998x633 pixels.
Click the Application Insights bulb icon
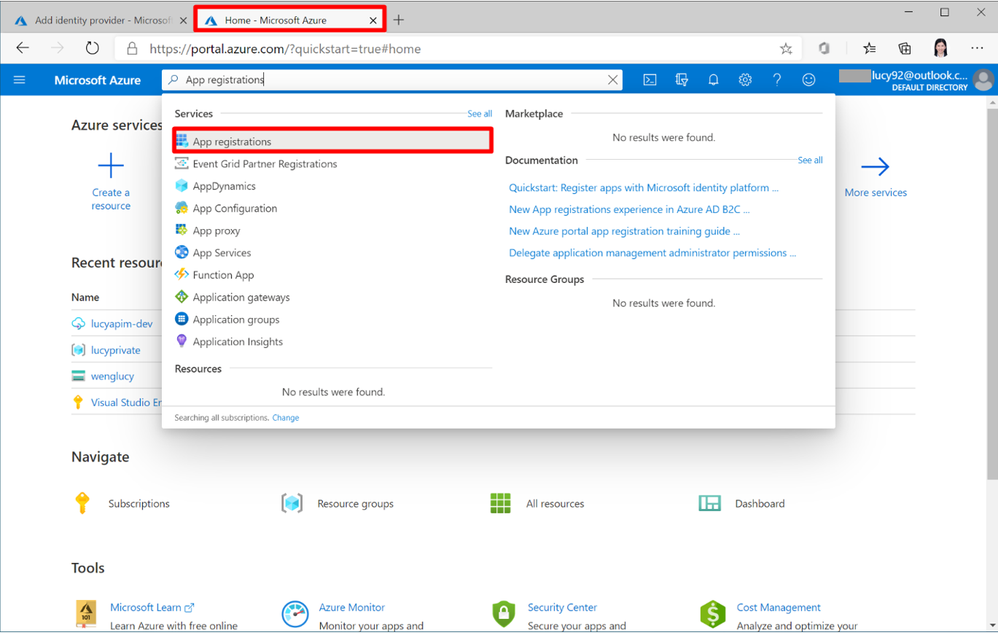pyautogui.click(x=181, y=341)
